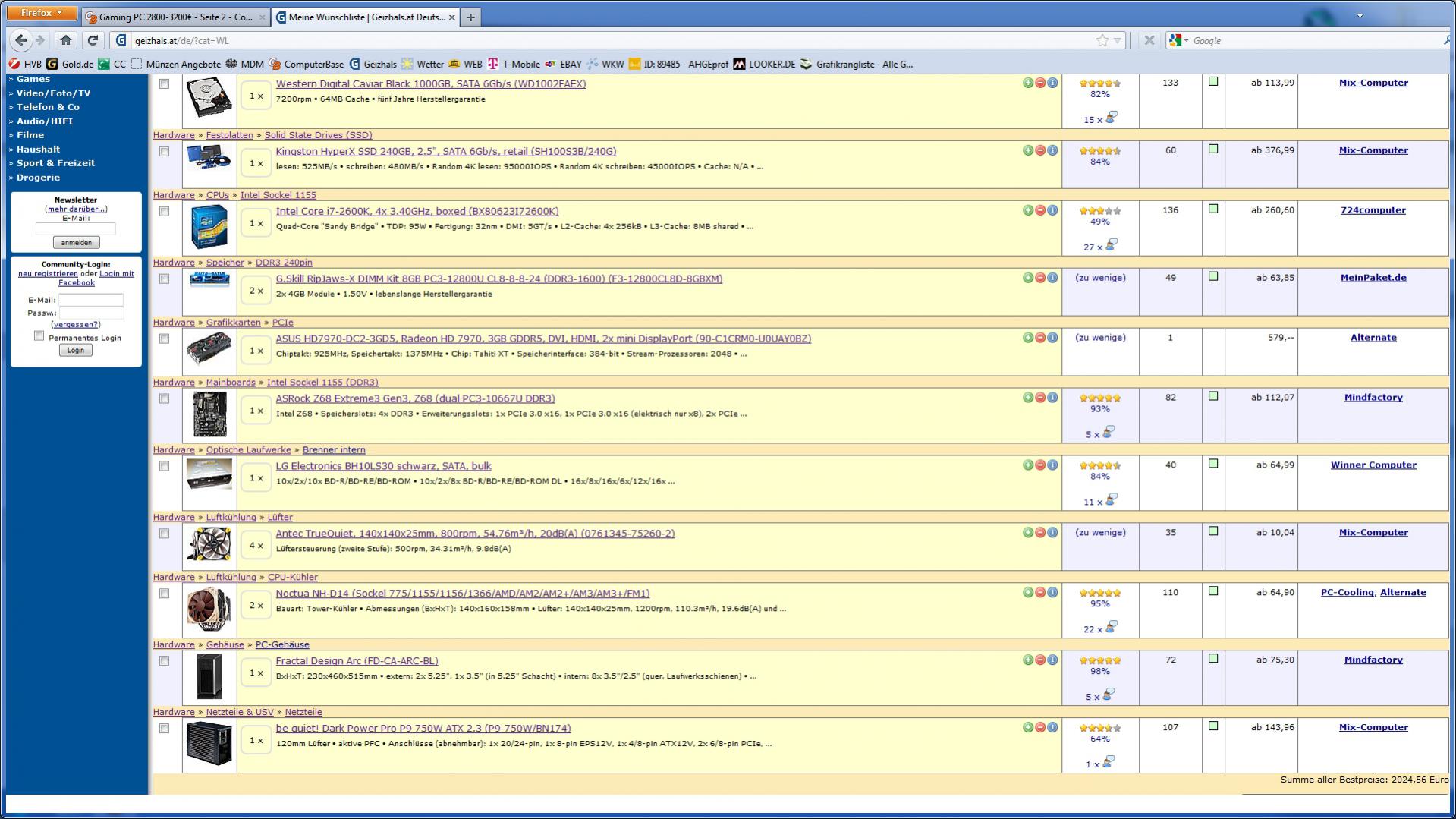
Task: Open the ASUS HD7970-DC2-3GD5 product link
Action: tap(543, 339)
